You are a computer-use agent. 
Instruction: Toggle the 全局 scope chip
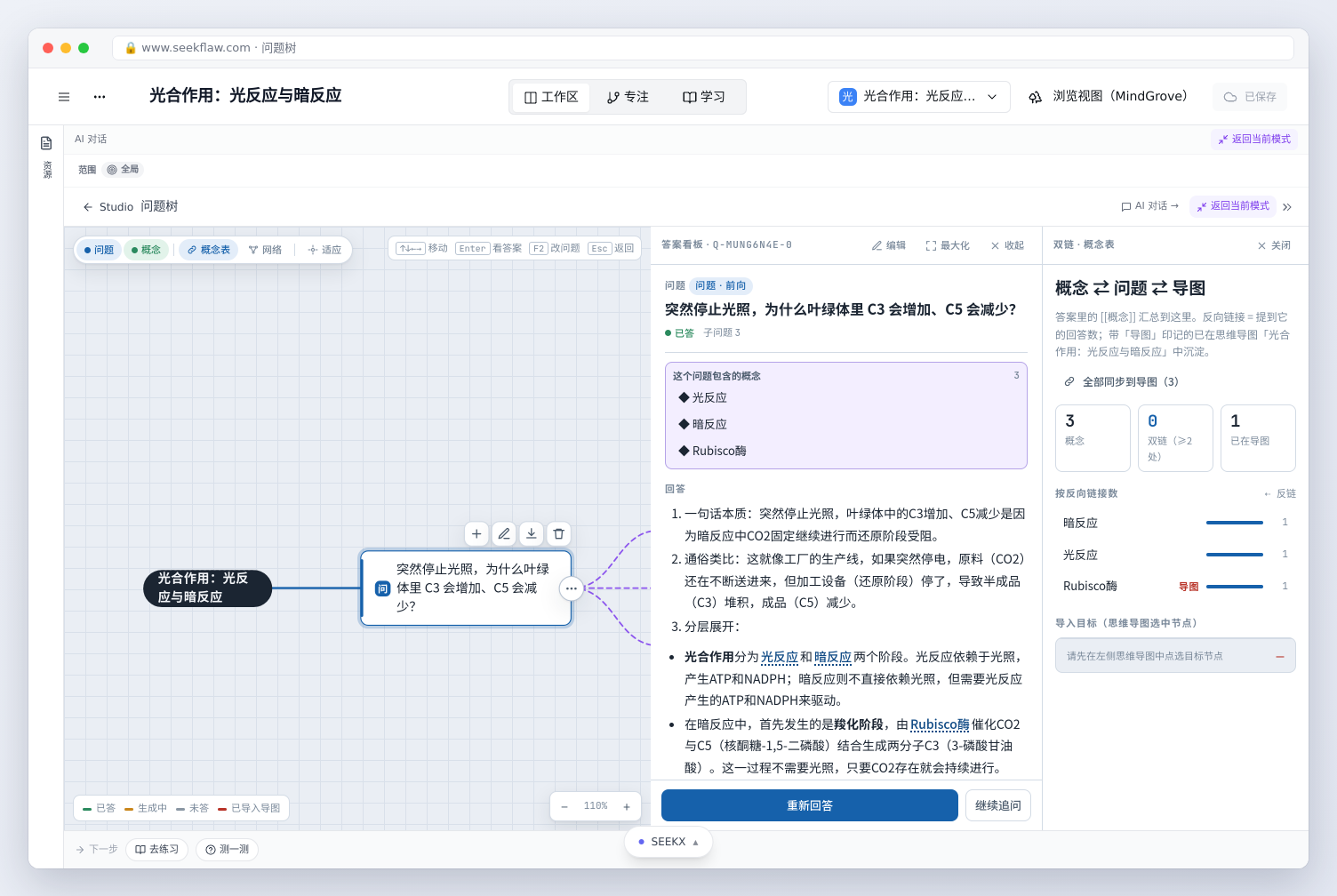123,169
